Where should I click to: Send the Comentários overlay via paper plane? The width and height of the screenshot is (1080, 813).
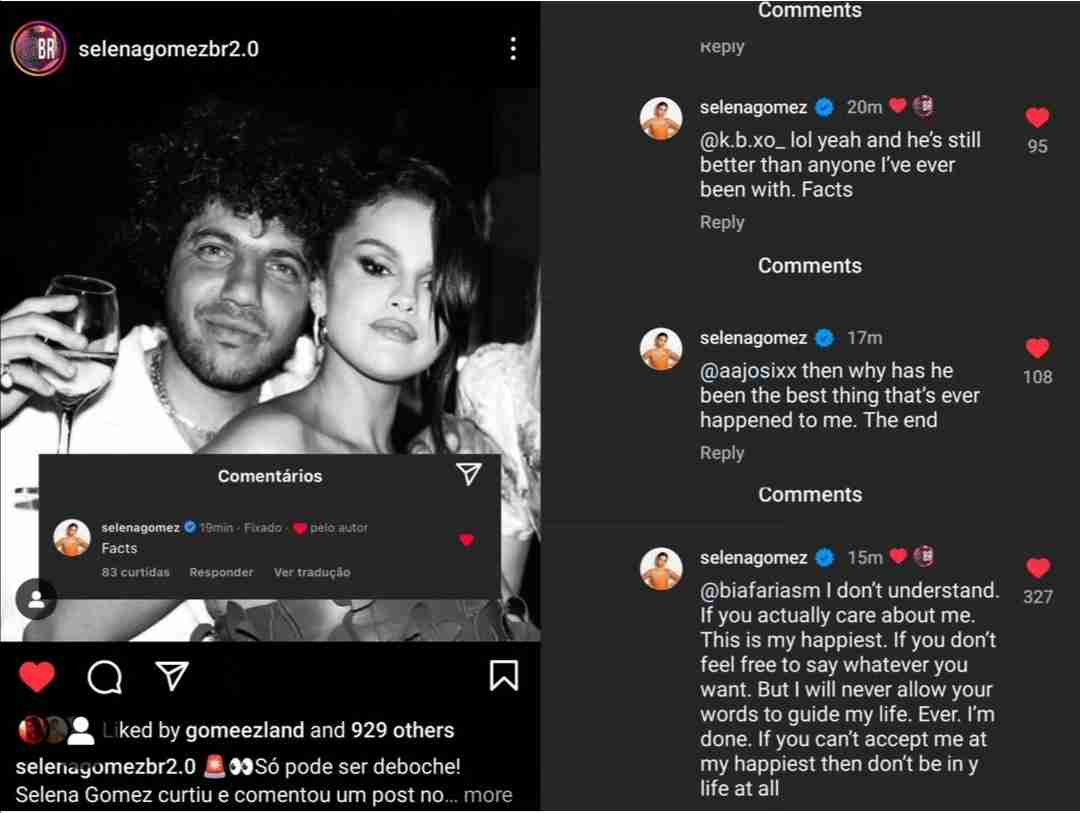click(468, 475)
